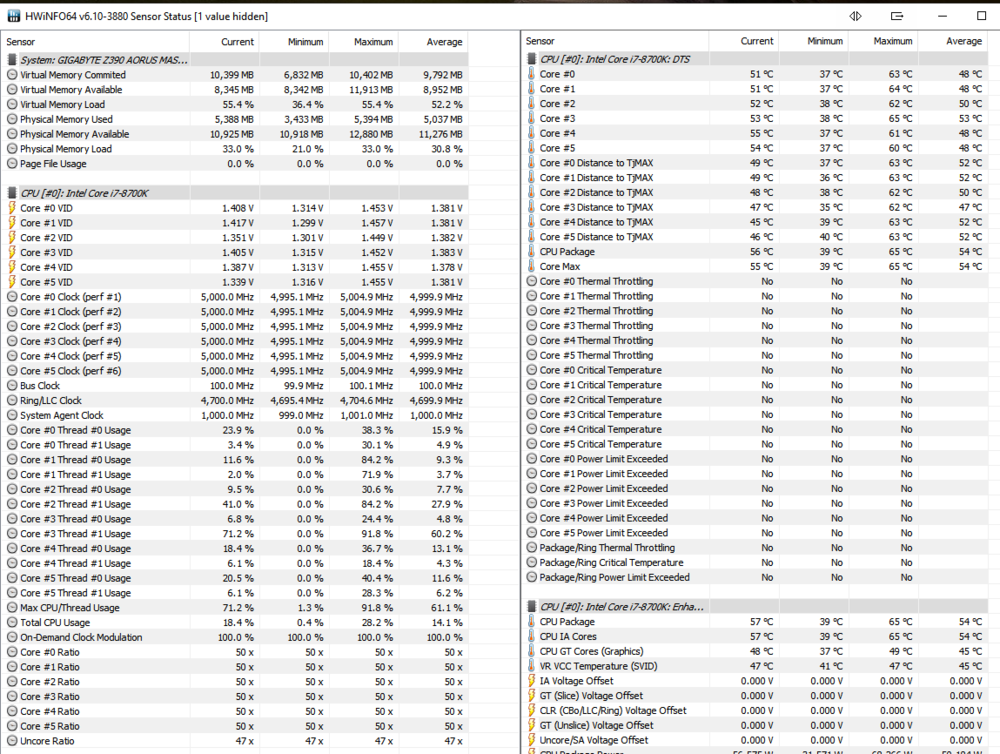The image size is (1000, 754).
Task: Click the CPU icon beside the Enhanced sensors header
Action: [531, 606]
